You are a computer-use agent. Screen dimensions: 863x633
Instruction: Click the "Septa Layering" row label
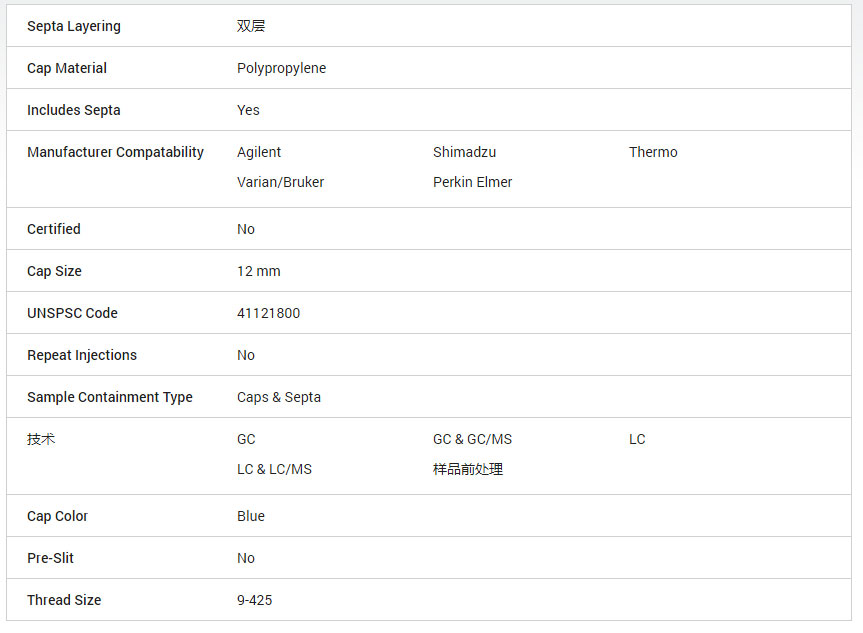point(73,26)
